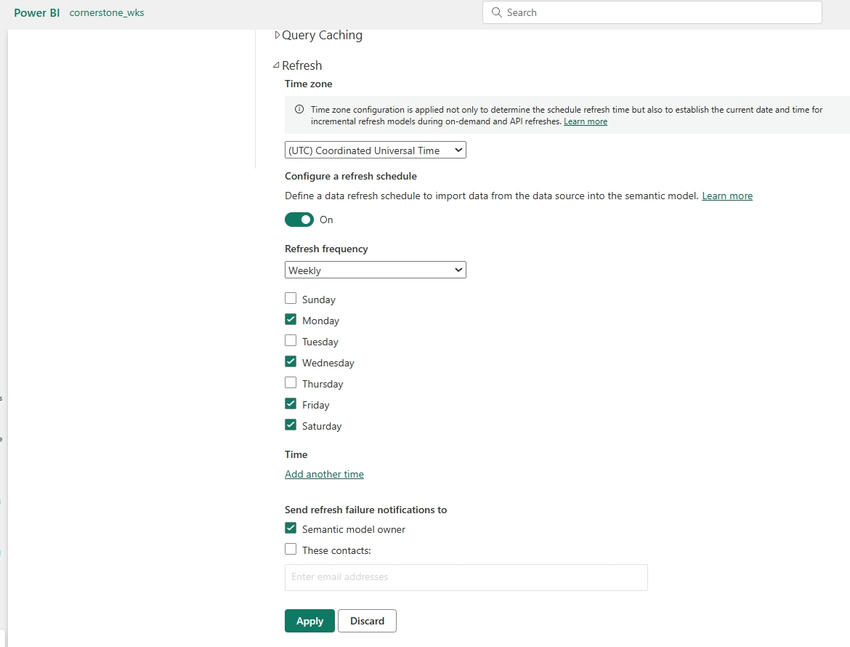Screen dimensions: 850x647
Task: Expand the Query Caching section
Action: point(277,34)
